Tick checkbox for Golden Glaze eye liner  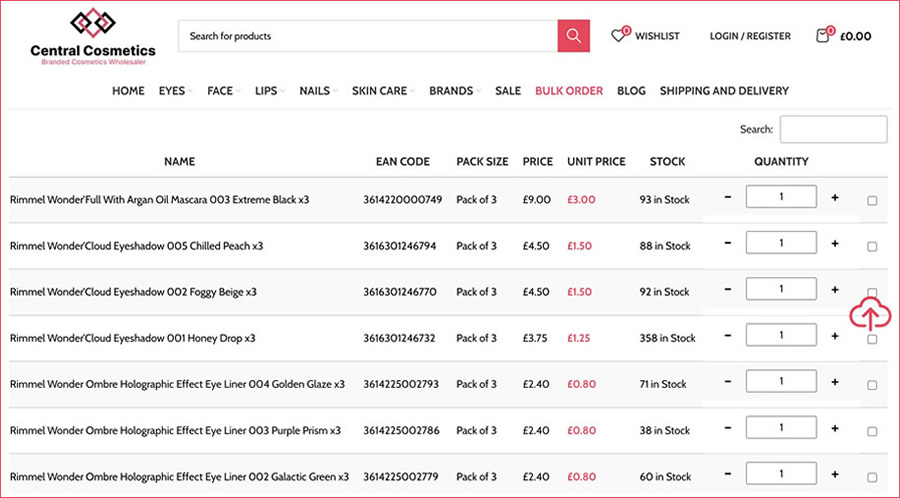872,385
